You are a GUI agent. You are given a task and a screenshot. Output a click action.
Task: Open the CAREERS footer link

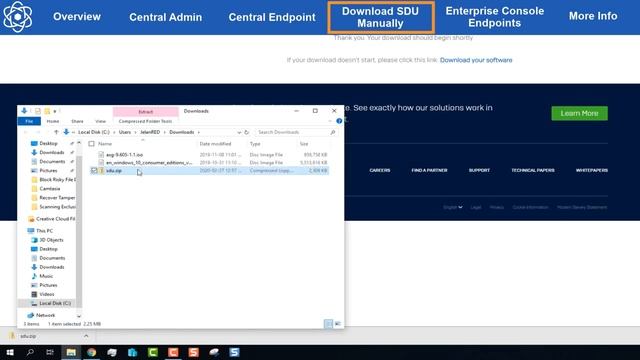point(380,170)
